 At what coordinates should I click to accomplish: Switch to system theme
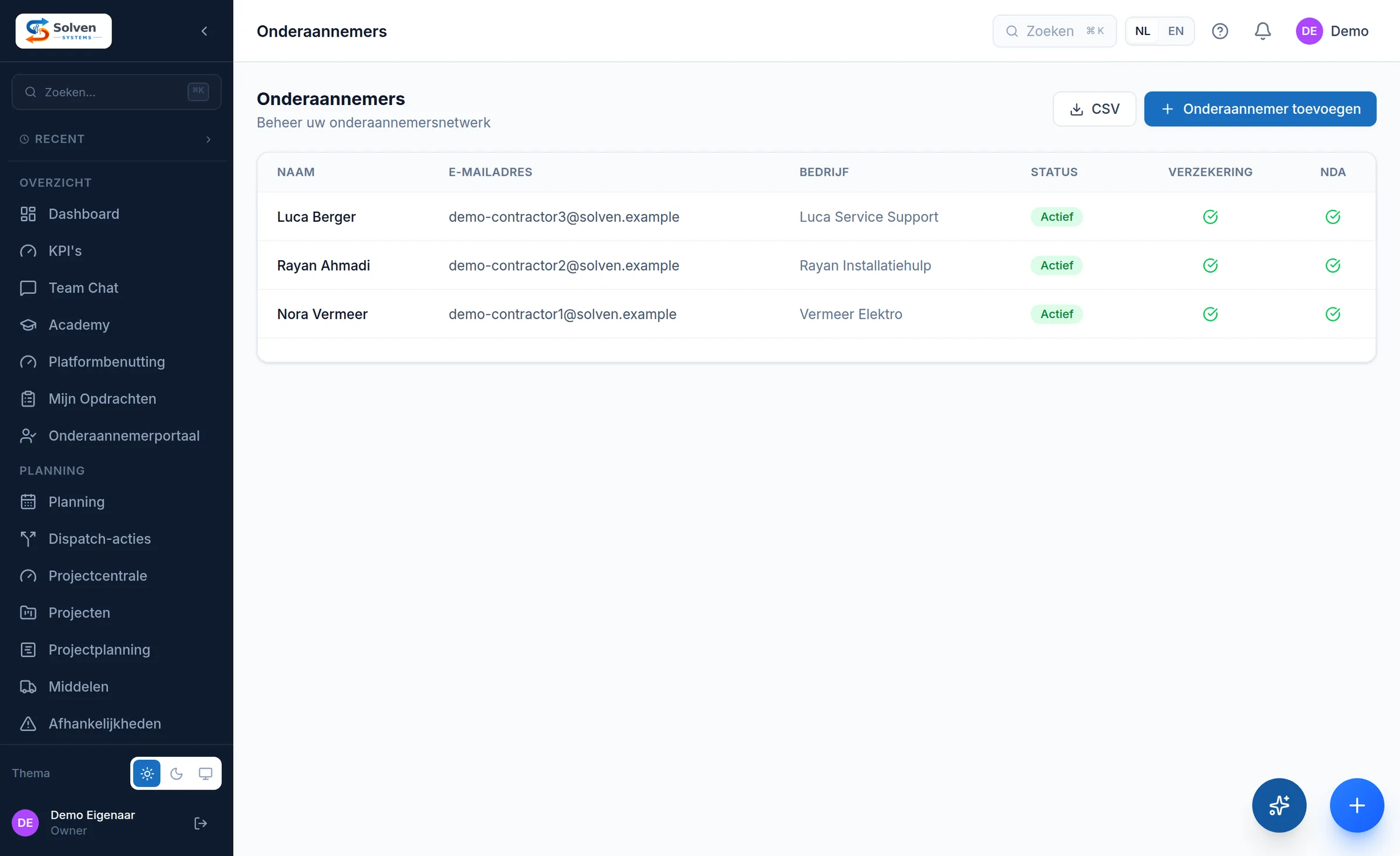click(205, 774)
